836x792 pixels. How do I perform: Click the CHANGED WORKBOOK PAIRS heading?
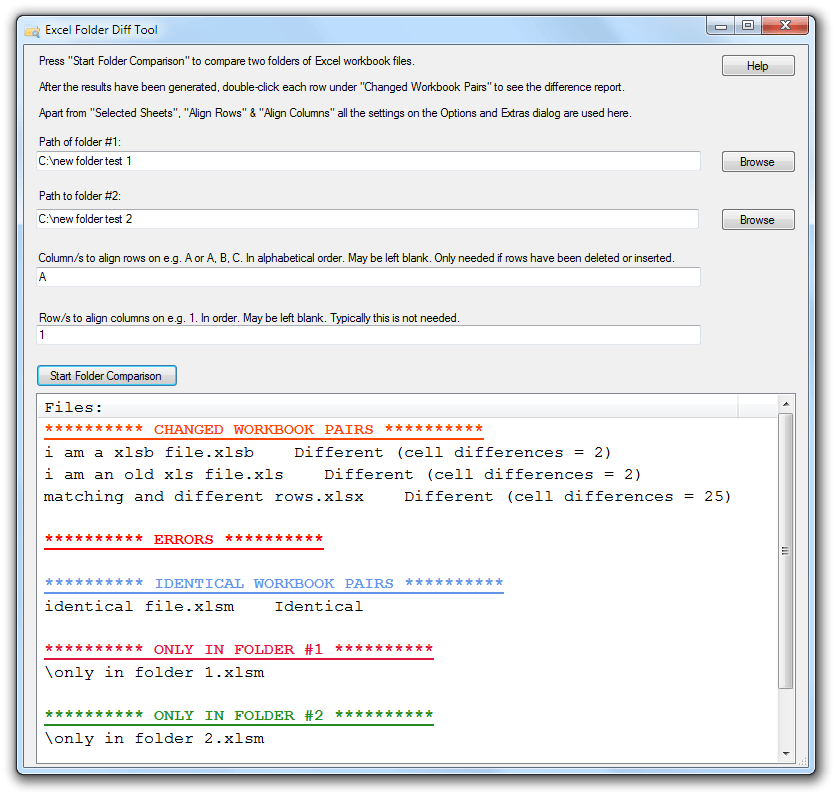[263, 429]
